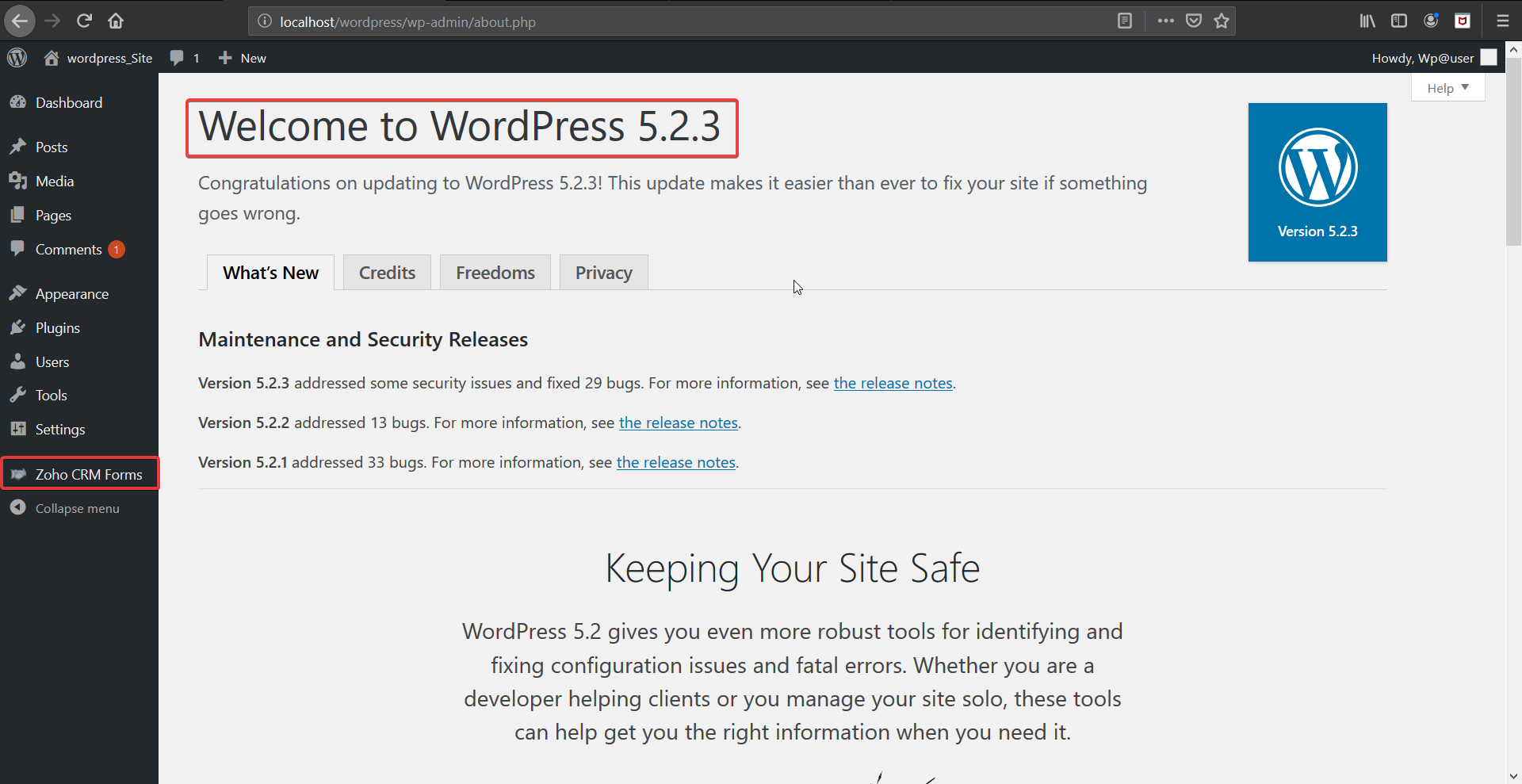
Task: Click the Pages icon in sidebar
Action: pyautogui.click(x=17, y=215)
